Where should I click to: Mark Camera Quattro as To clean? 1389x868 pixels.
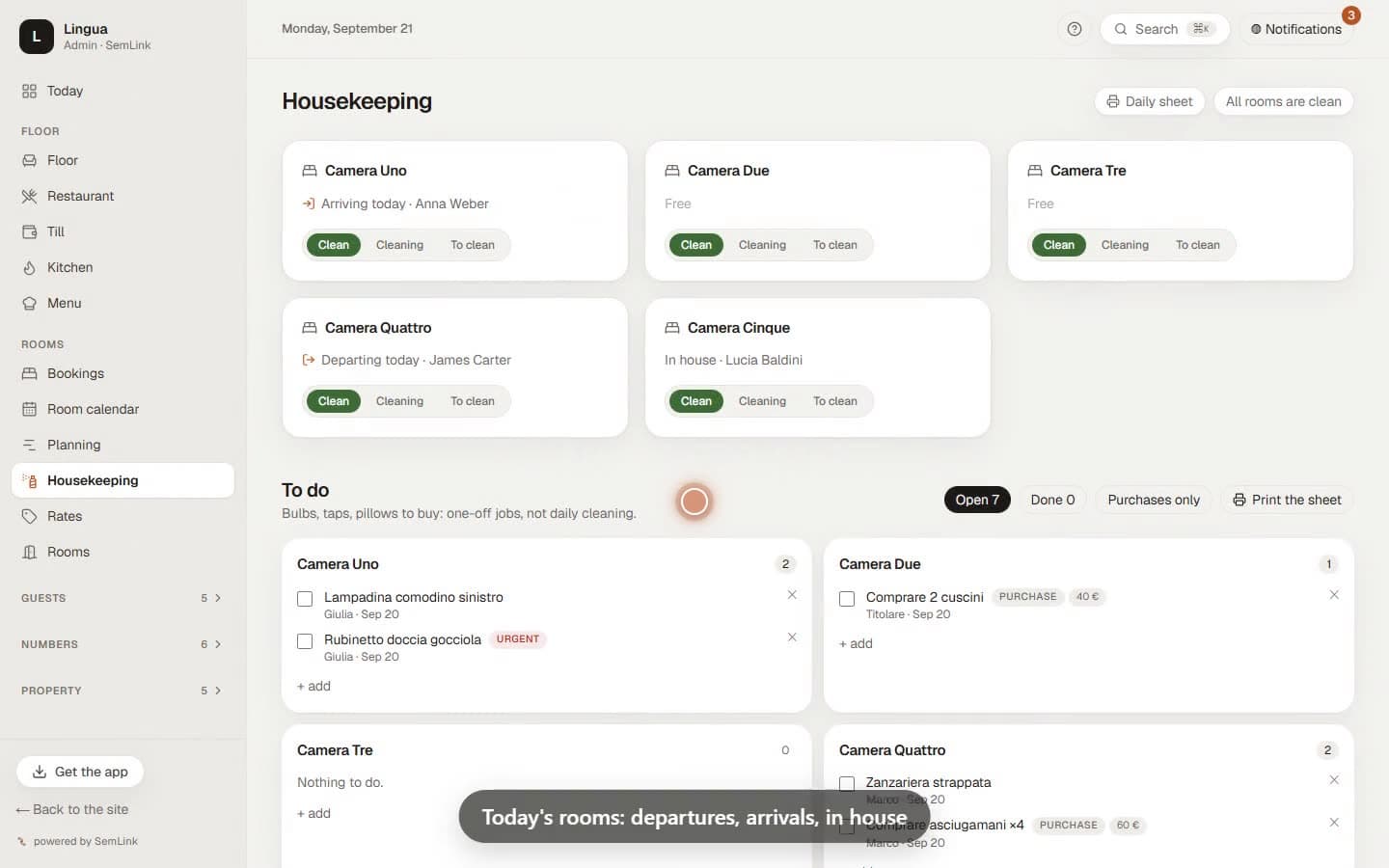click(x=472, y=401)
